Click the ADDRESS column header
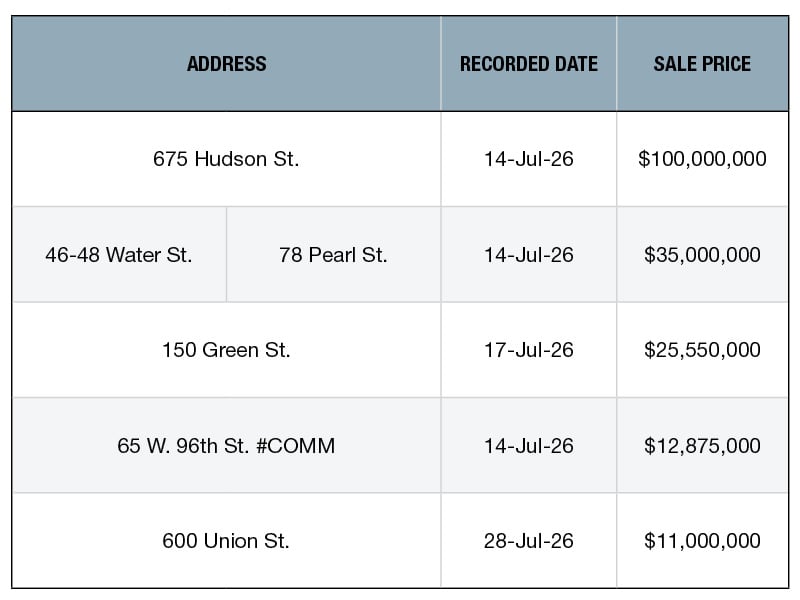 [x=227, y=64]
